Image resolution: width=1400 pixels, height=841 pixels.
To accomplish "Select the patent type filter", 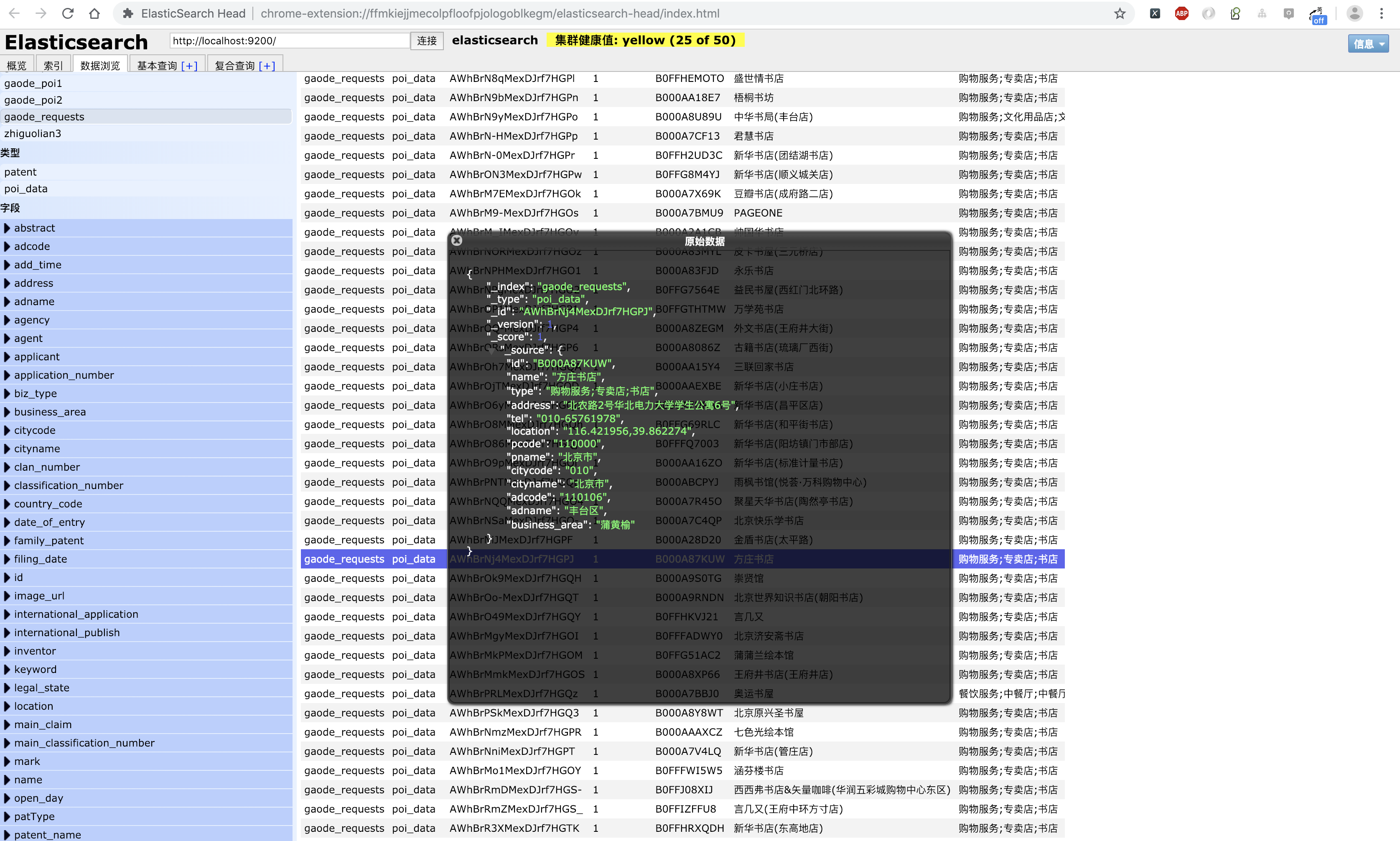I will (20, 172).
